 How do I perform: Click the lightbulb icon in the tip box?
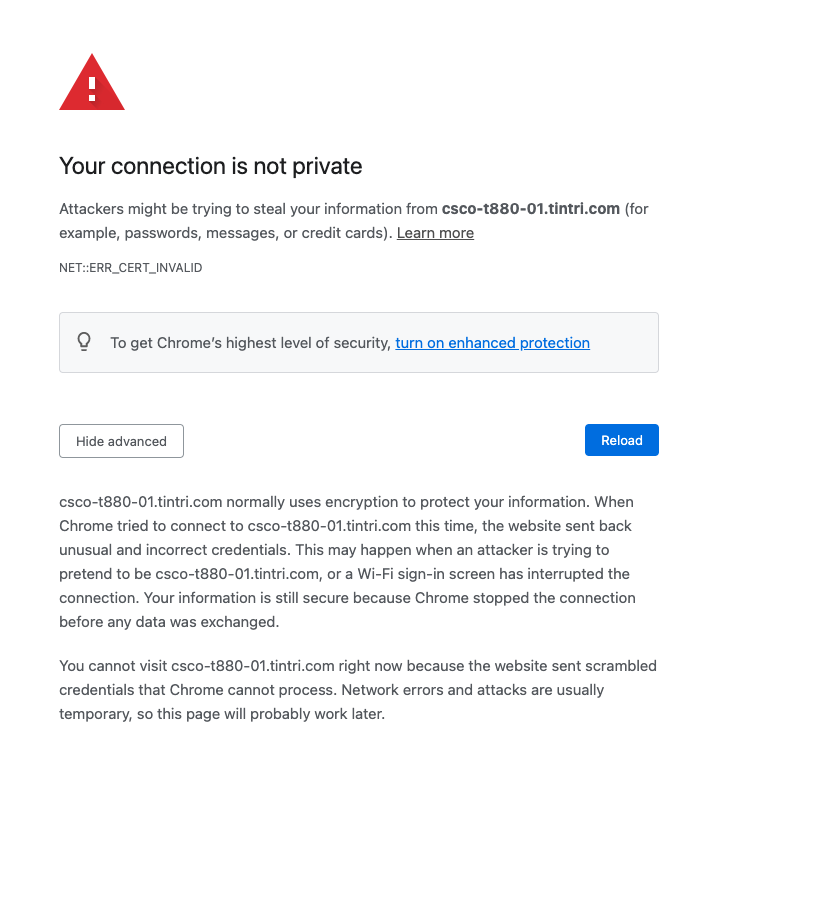[x=85, y=342]
